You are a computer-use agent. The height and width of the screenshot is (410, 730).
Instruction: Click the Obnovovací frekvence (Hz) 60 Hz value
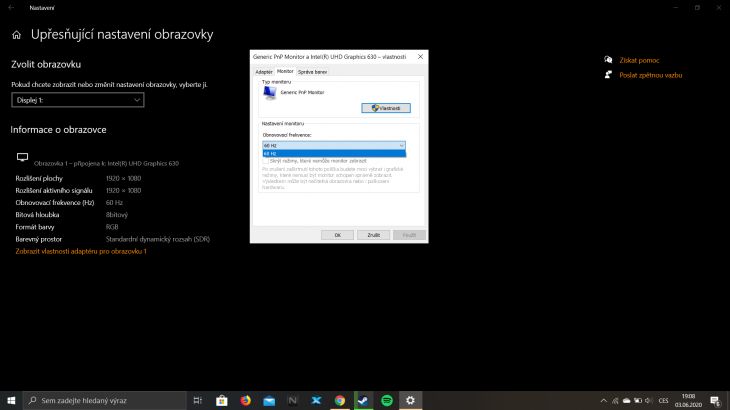[x=114, y=202]
